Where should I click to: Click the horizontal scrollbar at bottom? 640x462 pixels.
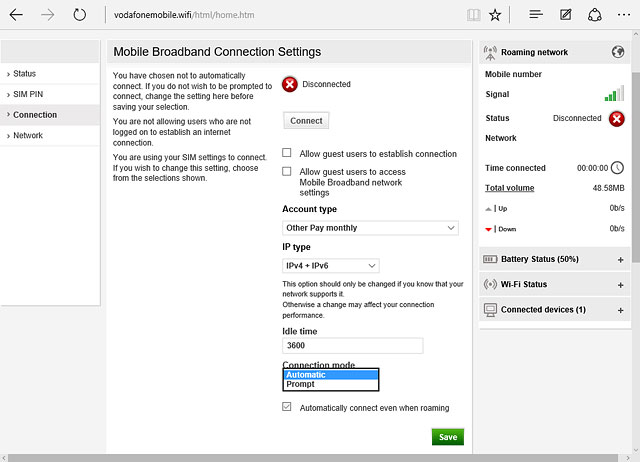point(313,458)
